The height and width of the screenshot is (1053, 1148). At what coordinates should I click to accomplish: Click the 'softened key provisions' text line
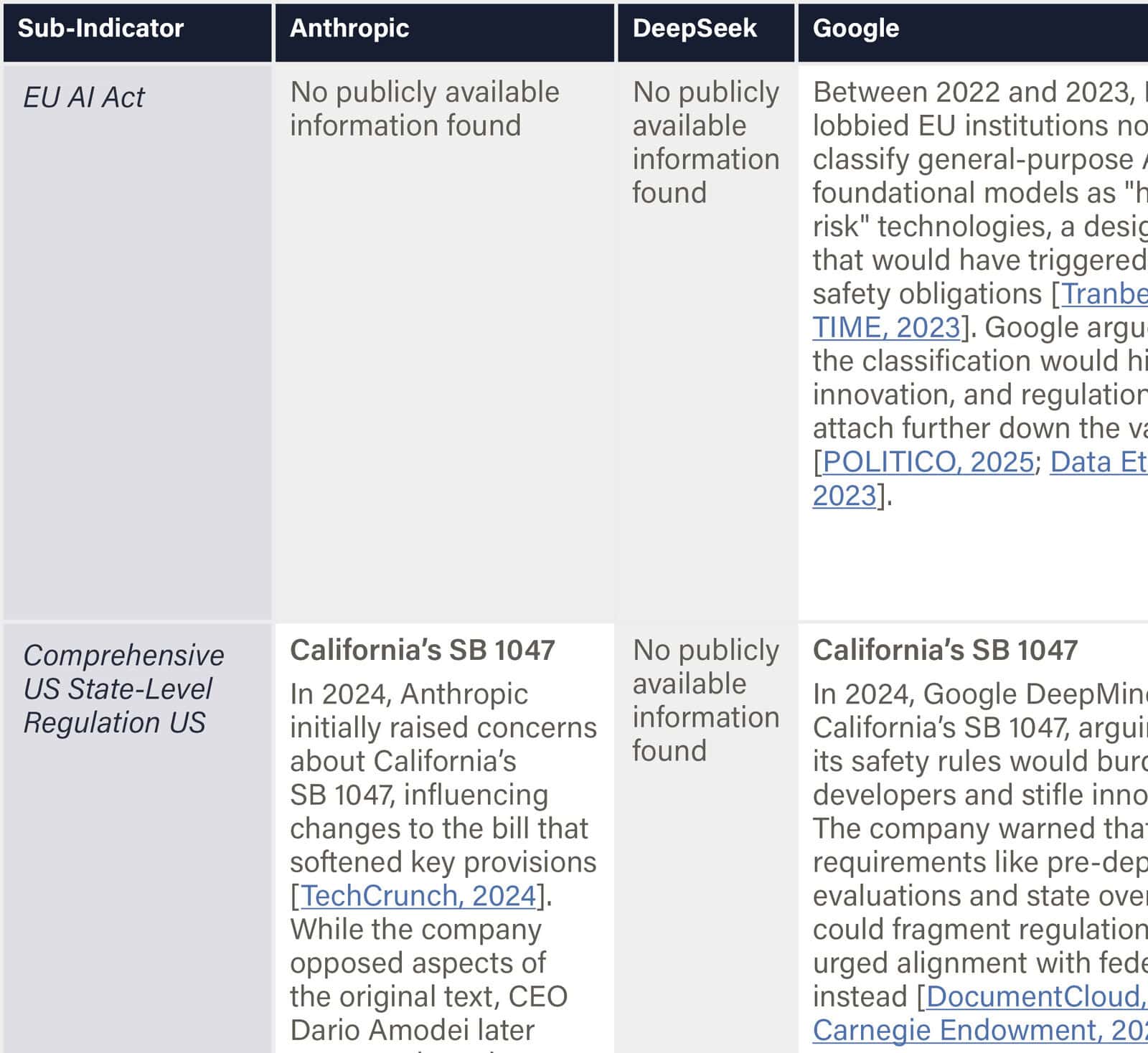pyautogui.click(x=443, y=862)
